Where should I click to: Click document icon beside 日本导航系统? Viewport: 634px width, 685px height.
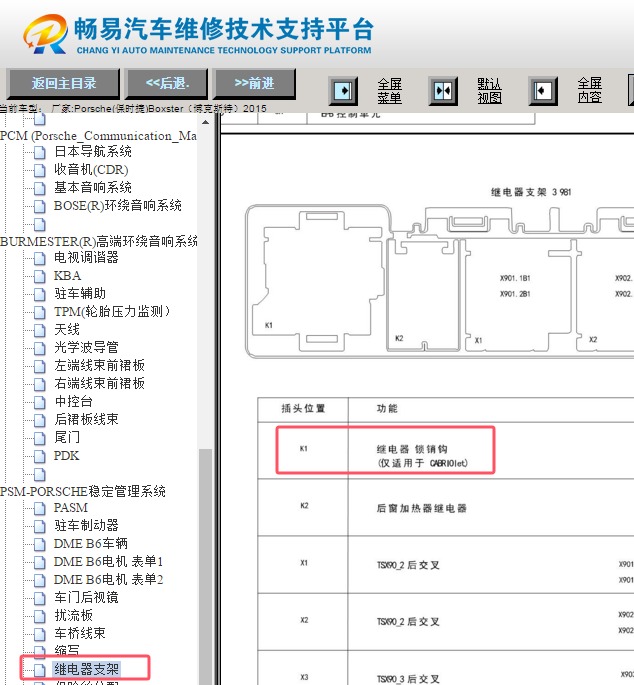(x=40, y=152)
